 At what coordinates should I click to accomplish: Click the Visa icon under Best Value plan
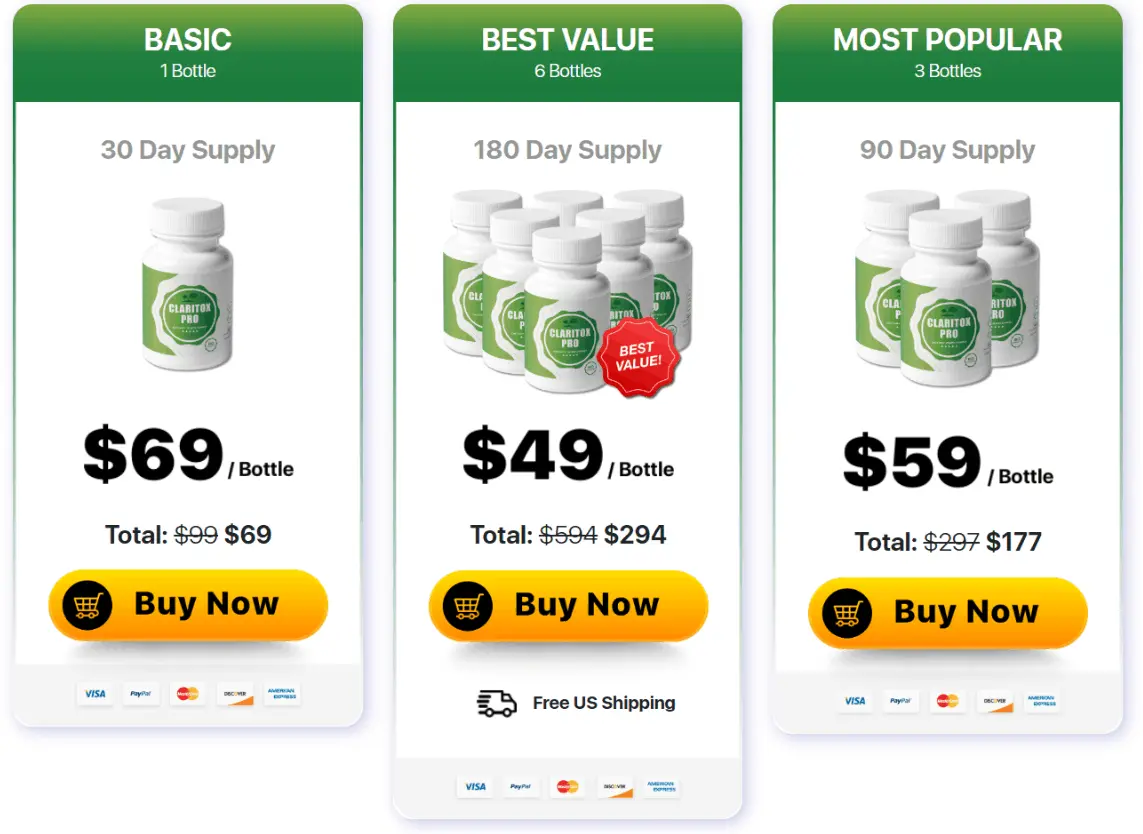click(x=474, y=787)
